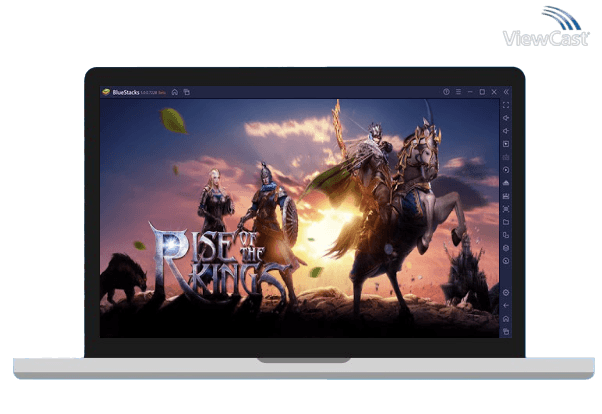Image resolution: width=602 pixels, height=414 pixels.
Task: Click the play-in-square sidebar icon
Action: click(506, 144)
